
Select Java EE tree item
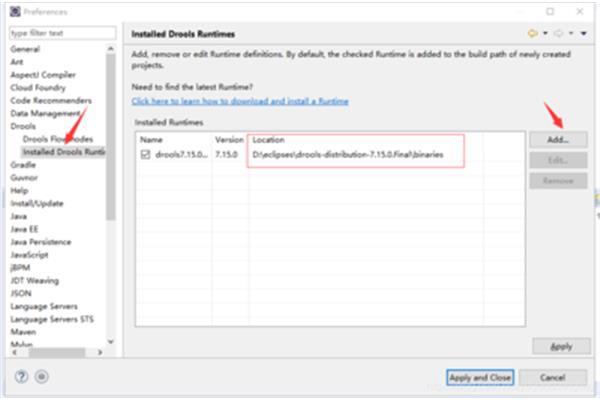point(24,229)
